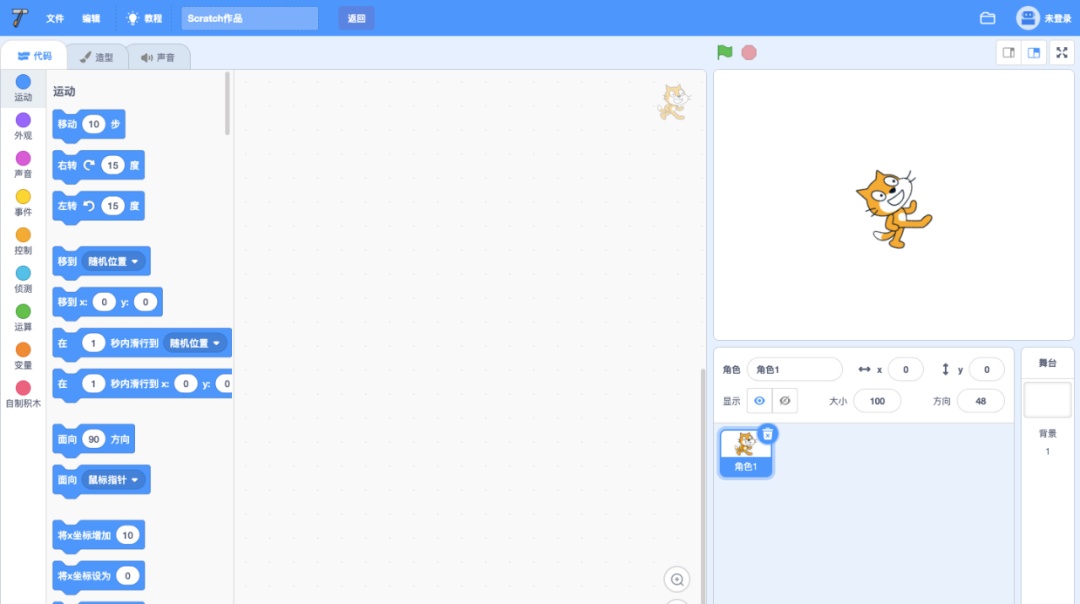Click the user avatar icon (未登录)
The height and width of the screenshot is (604, 1080).
(x=1028, y=18)
